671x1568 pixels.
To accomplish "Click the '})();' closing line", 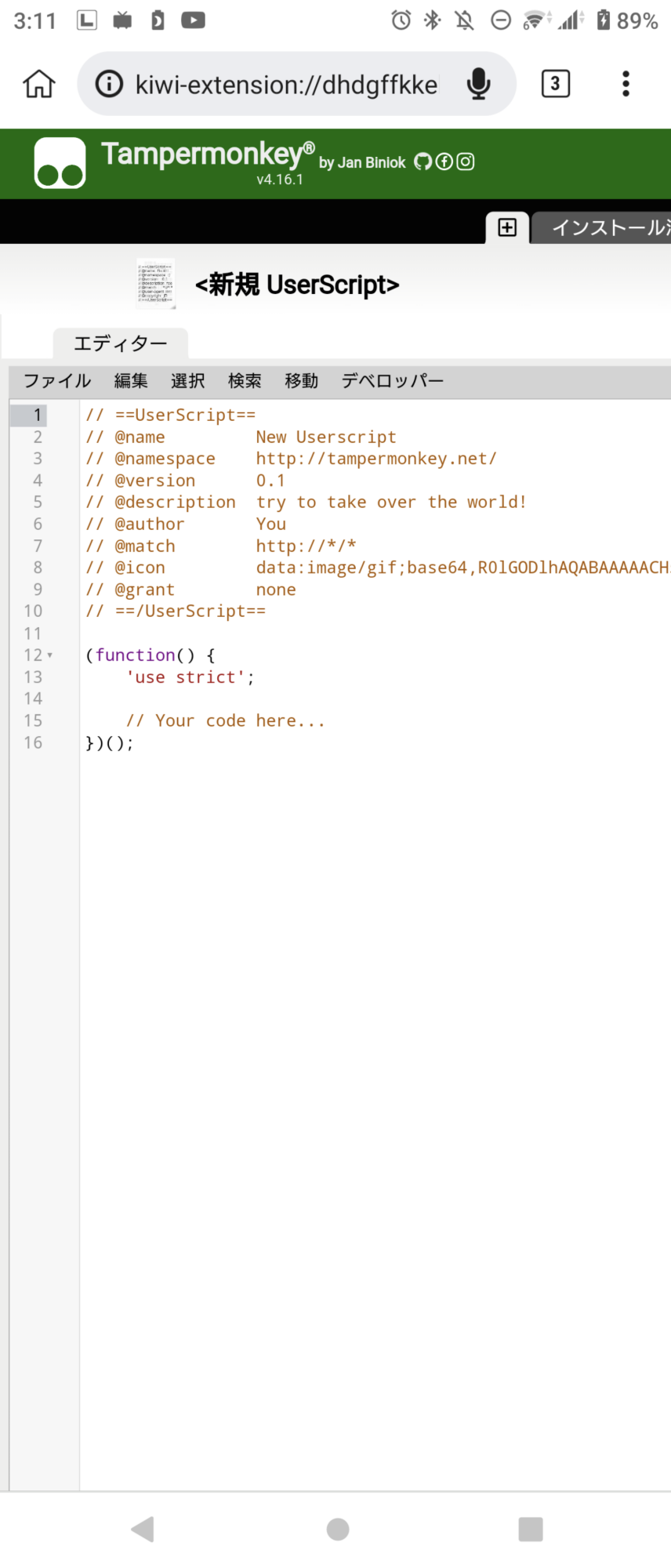I will pyautogui.click(x=110, y=742).
